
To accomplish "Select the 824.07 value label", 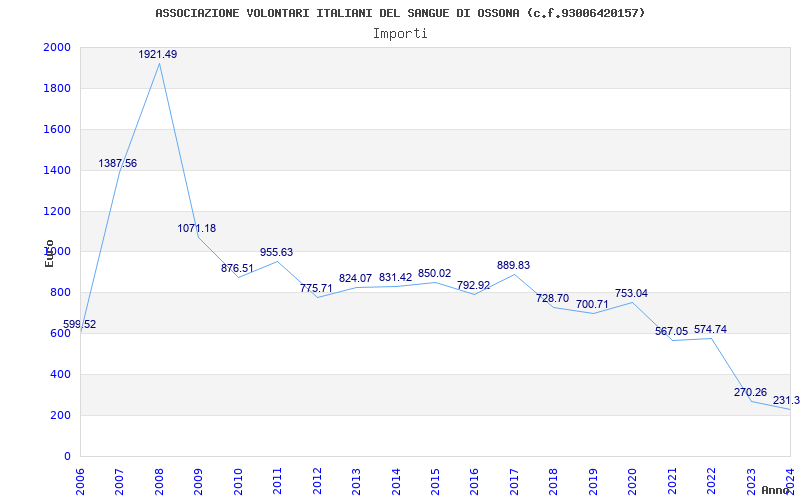I will coord(356,279).
